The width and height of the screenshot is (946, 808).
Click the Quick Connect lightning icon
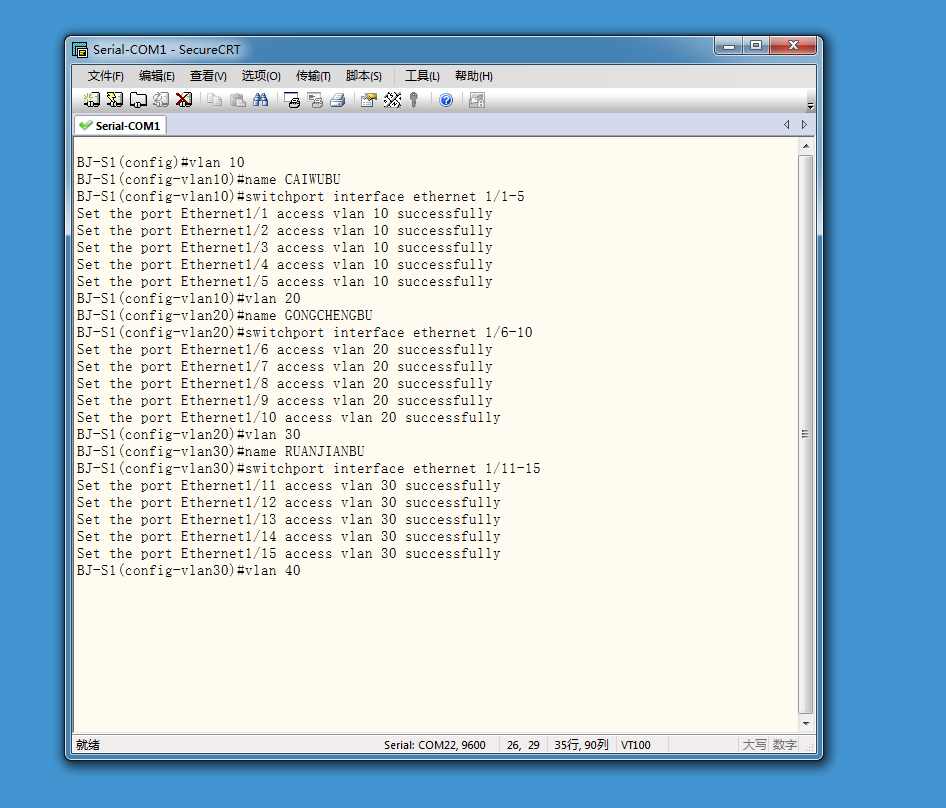pyautogui.click(x=115, y=100)
